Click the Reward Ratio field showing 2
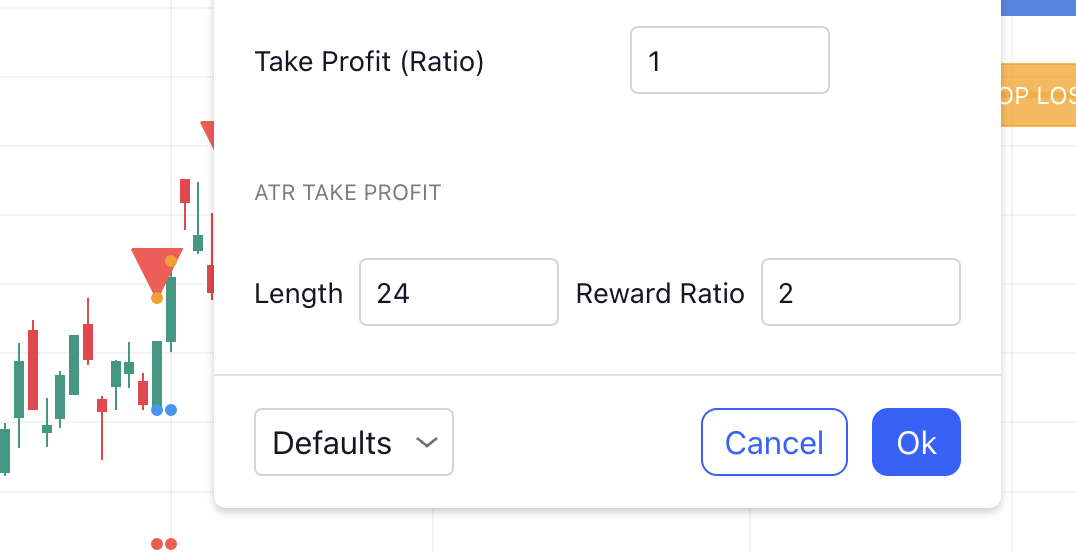This screenshot has width=1076, height=552. [860, 293]
